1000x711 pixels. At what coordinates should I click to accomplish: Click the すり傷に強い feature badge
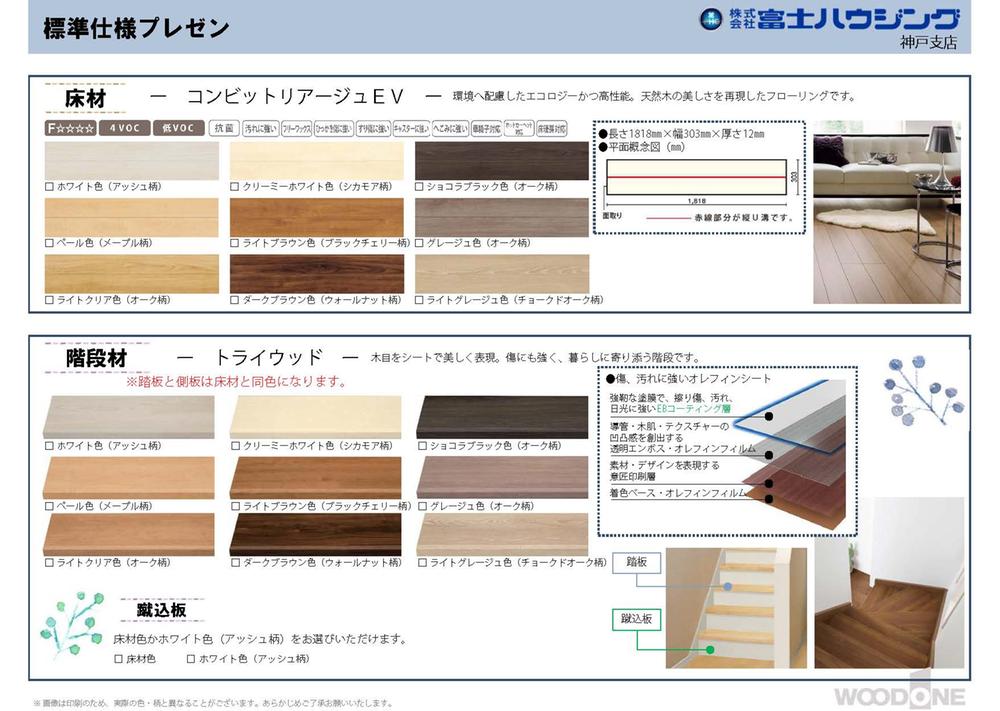point(373,129)
